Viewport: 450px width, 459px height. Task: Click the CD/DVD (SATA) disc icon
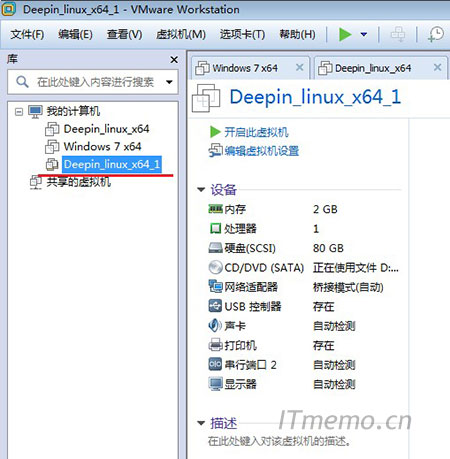click(x=215, y=267)
